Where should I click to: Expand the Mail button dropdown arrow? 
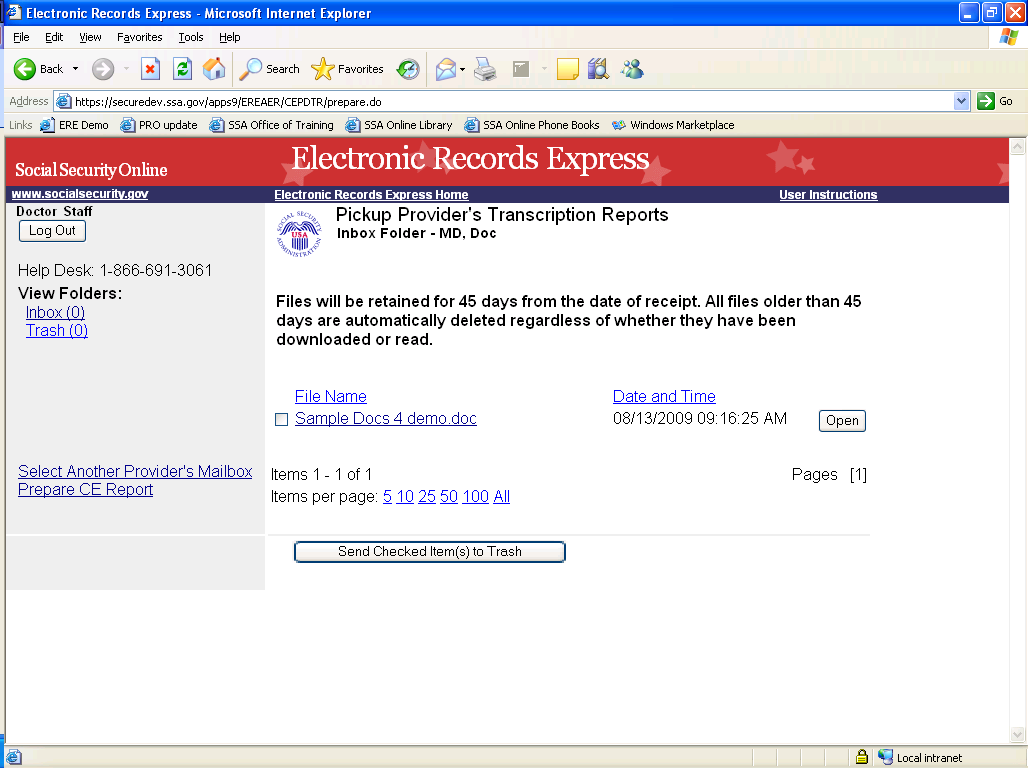462,69
